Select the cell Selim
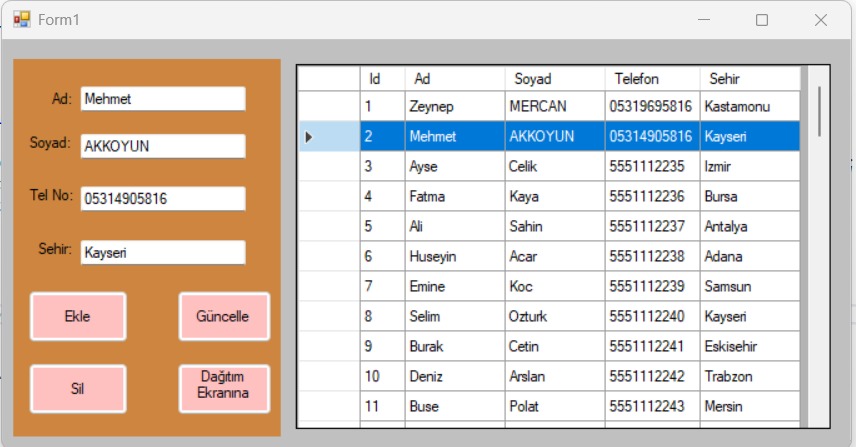Image resolution: width=856 pixels, height=447 pixels. point(455,317)
